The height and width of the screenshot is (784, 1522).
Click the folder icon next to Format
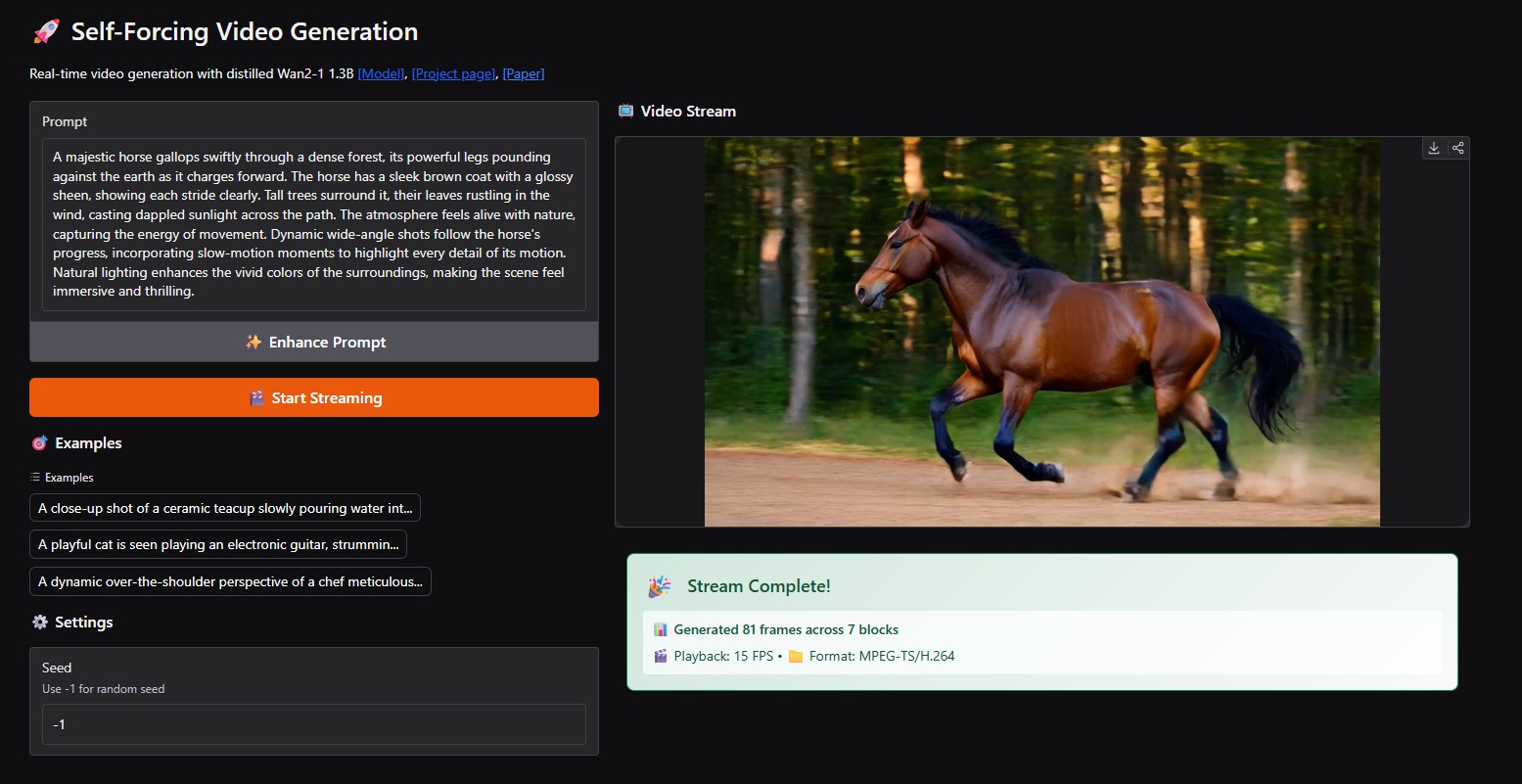coord(796,656)
